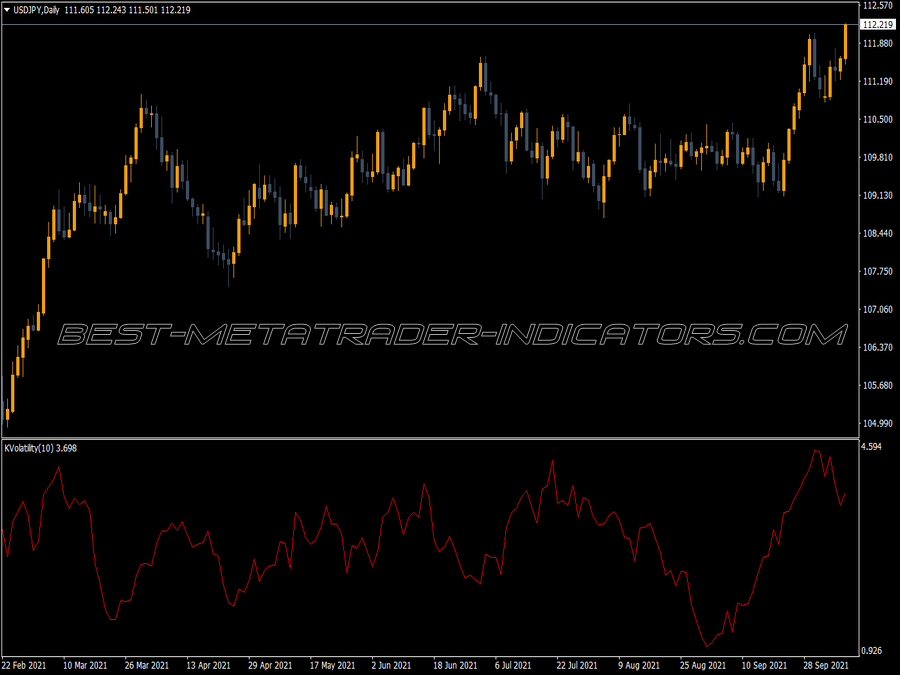
Task: Click the 104.990 price scale value
Action: (878, 423)
